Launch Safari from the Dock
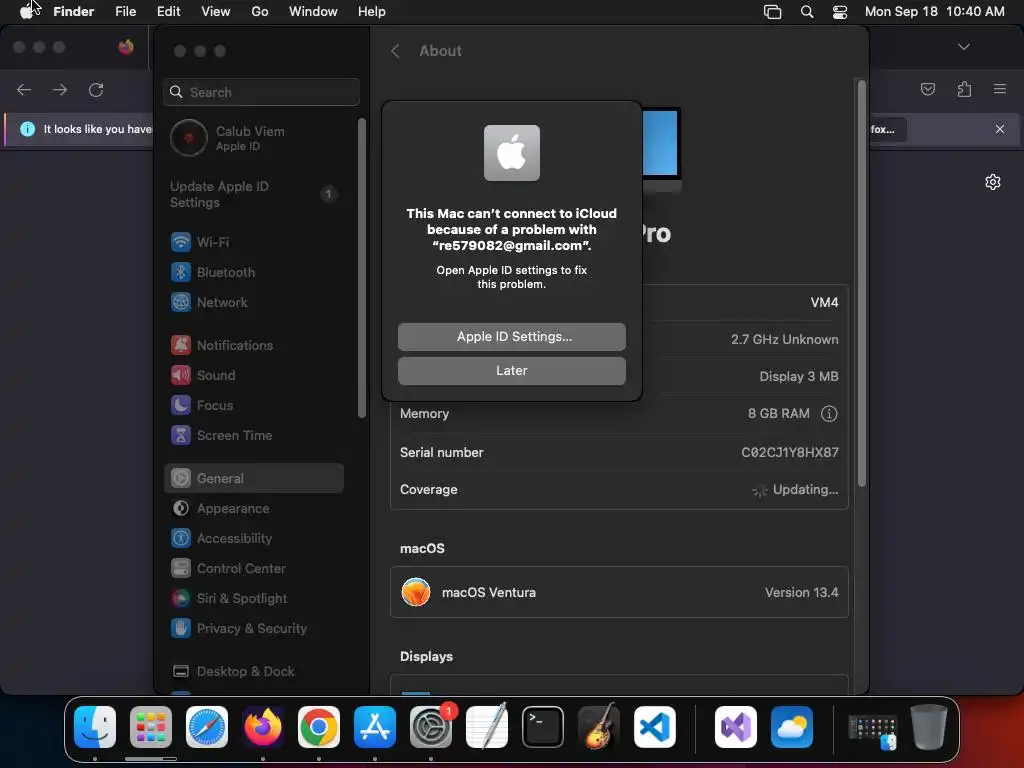Image resolution: width=1024 pixels, height=768 pixels. click(x=206, y=727)
